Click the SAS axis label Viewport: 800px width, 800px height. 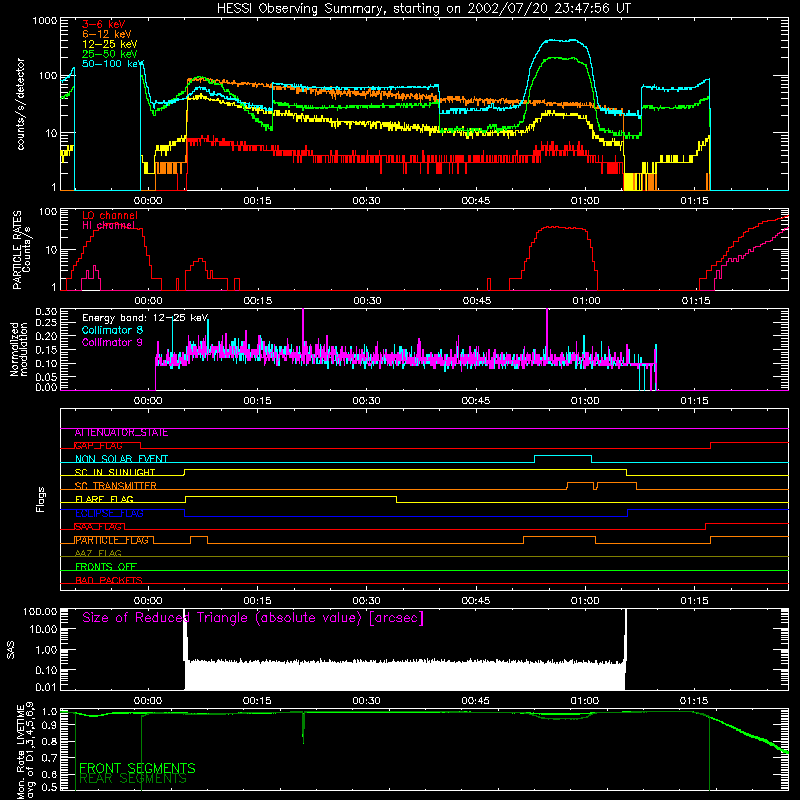click(11, 650)
